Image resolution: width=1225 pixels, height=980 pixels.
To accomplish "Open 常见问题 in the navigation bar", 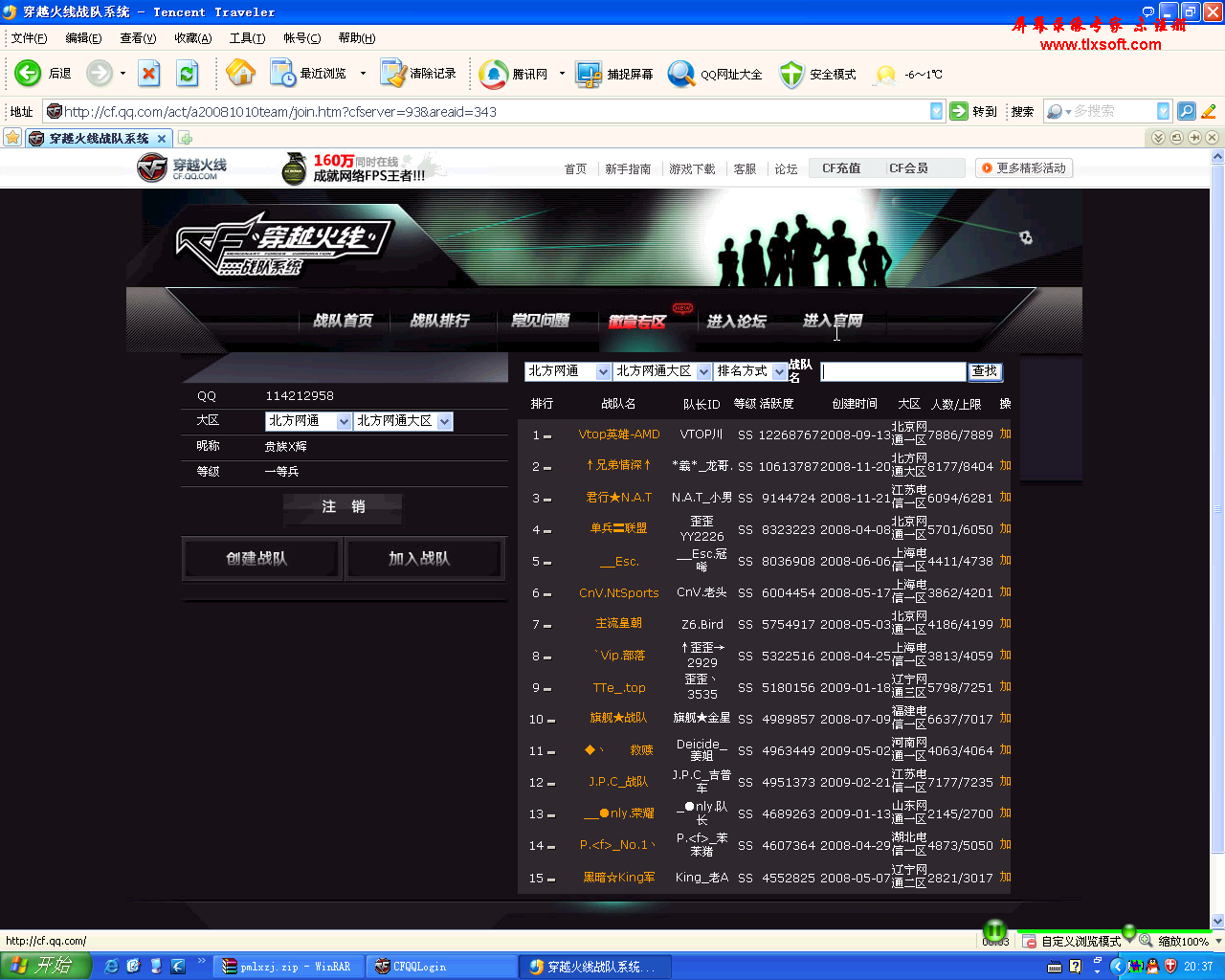I will (540, 321).
